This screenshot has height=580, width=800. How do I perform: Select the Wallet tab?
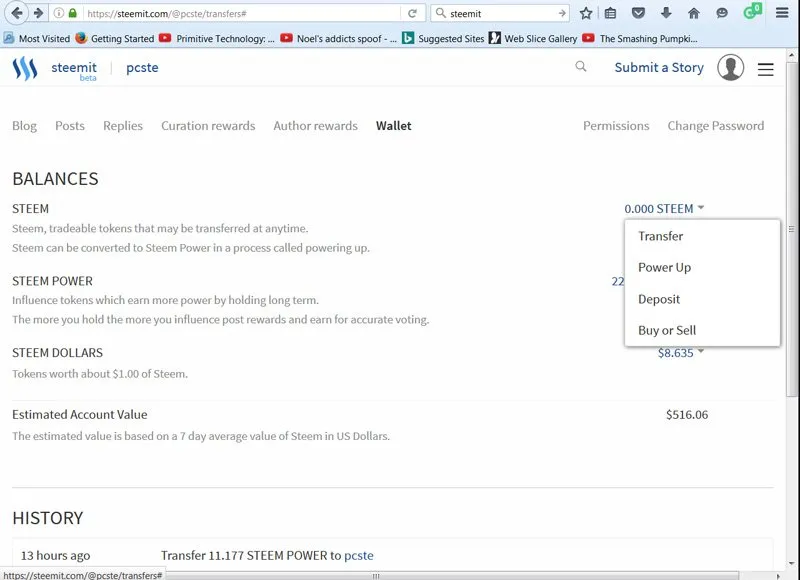click(x=393, y=126)
